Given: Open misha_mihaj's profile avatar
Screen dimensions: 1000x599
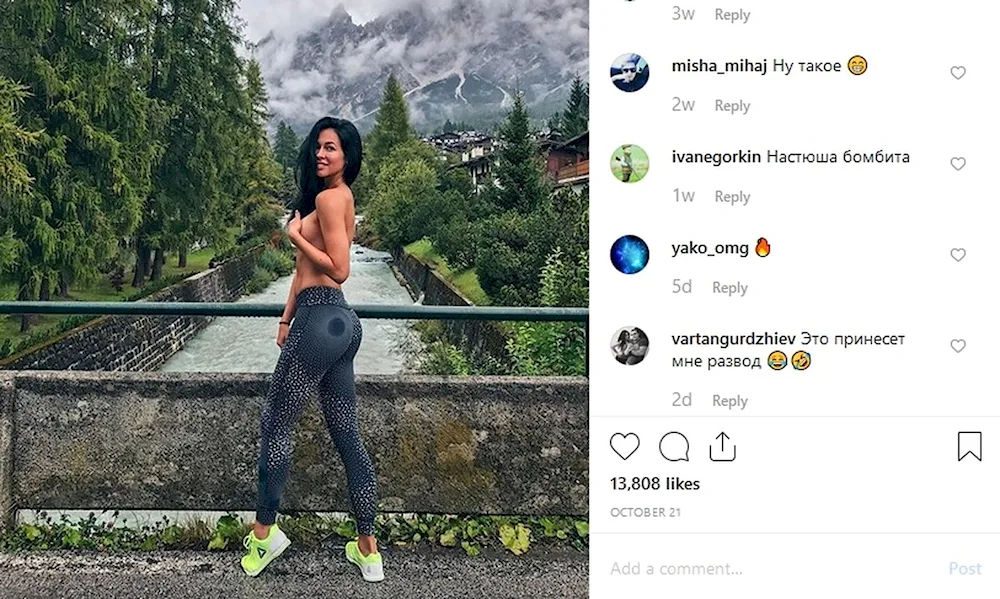Looking at the screenshot, I should [629, 72].
